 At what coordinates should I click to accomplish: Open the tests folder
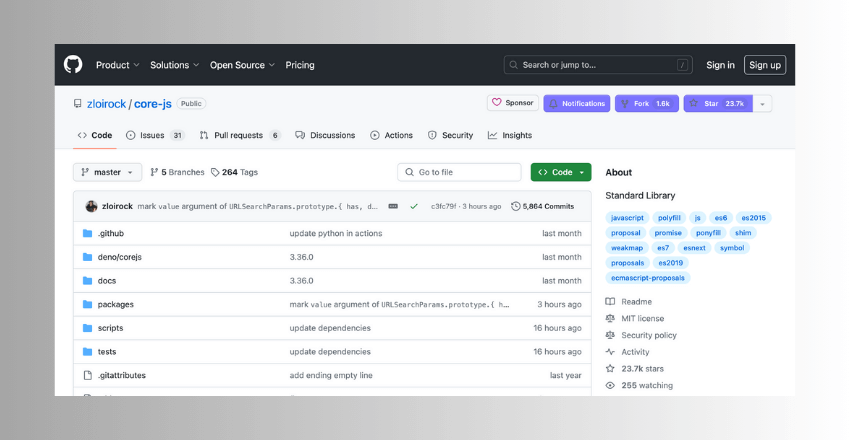coord(107,352)
